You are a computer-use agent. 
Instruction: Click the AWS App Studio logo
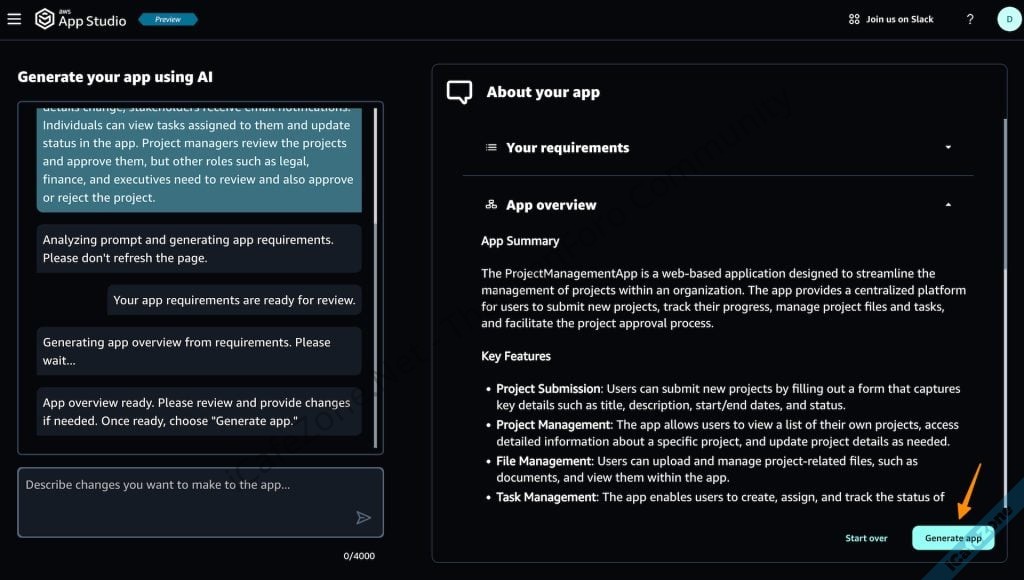pos(81,19)
